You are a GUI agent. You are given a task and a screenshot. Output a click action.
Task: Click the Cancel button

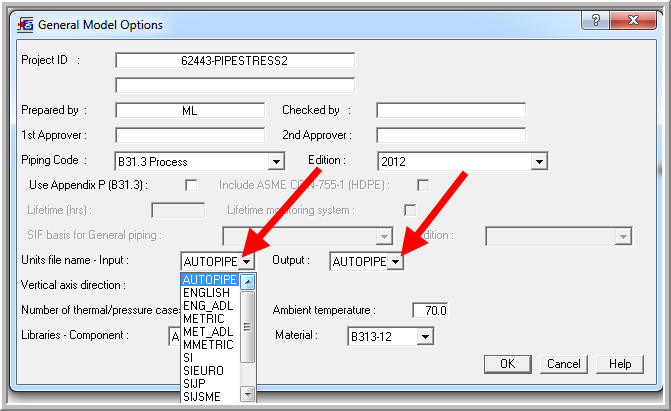pyautogui.click(x=564, y=364)
